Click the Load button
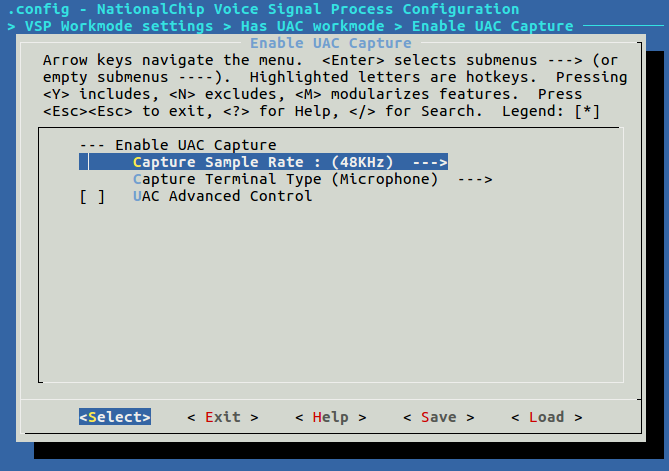Image resolution: width=669 pixels, height=471 pixels. 546,417
